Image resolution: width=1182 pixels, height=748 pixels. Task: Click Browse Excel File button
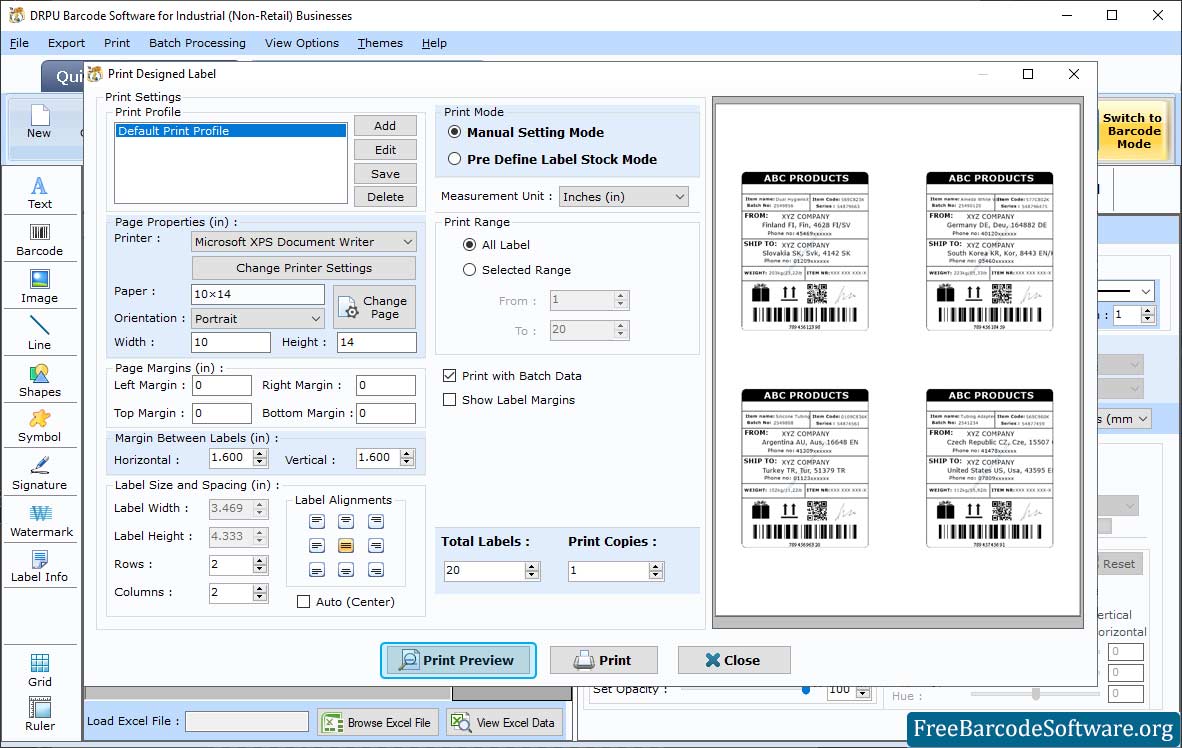377,722
